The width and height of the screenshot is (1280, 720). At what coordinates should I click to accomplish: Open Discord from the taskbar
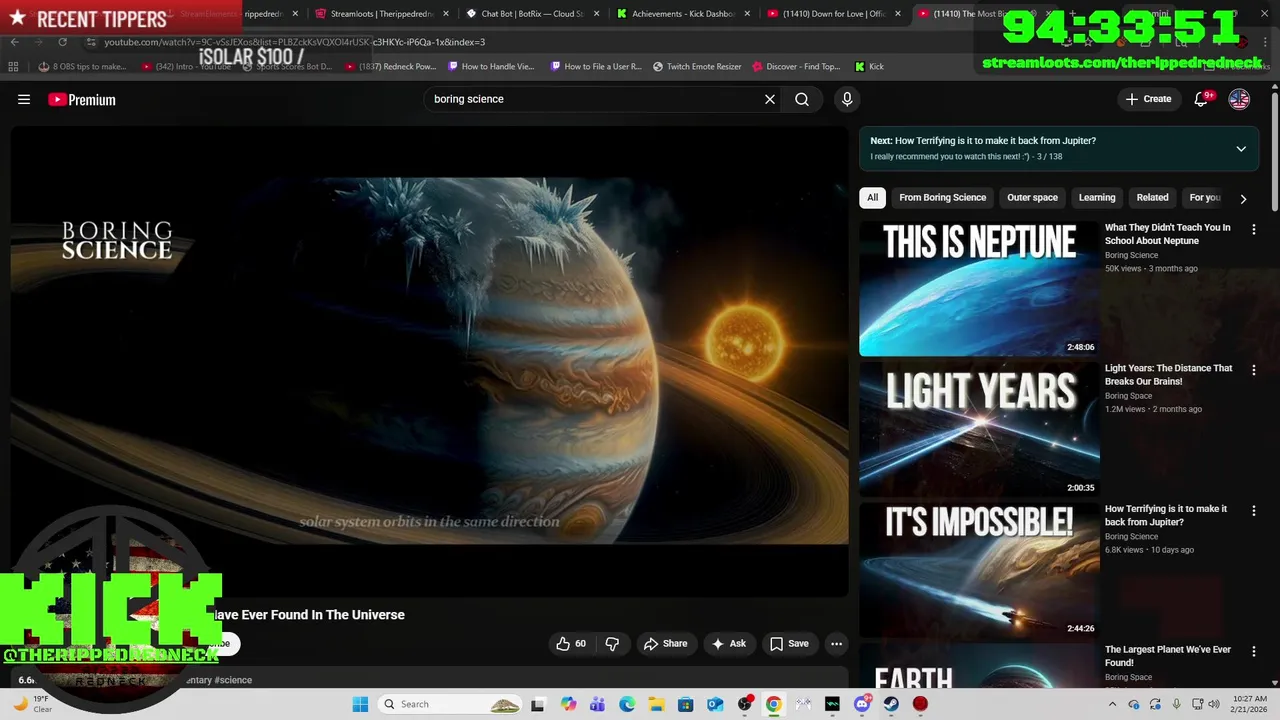click(862, 704)
